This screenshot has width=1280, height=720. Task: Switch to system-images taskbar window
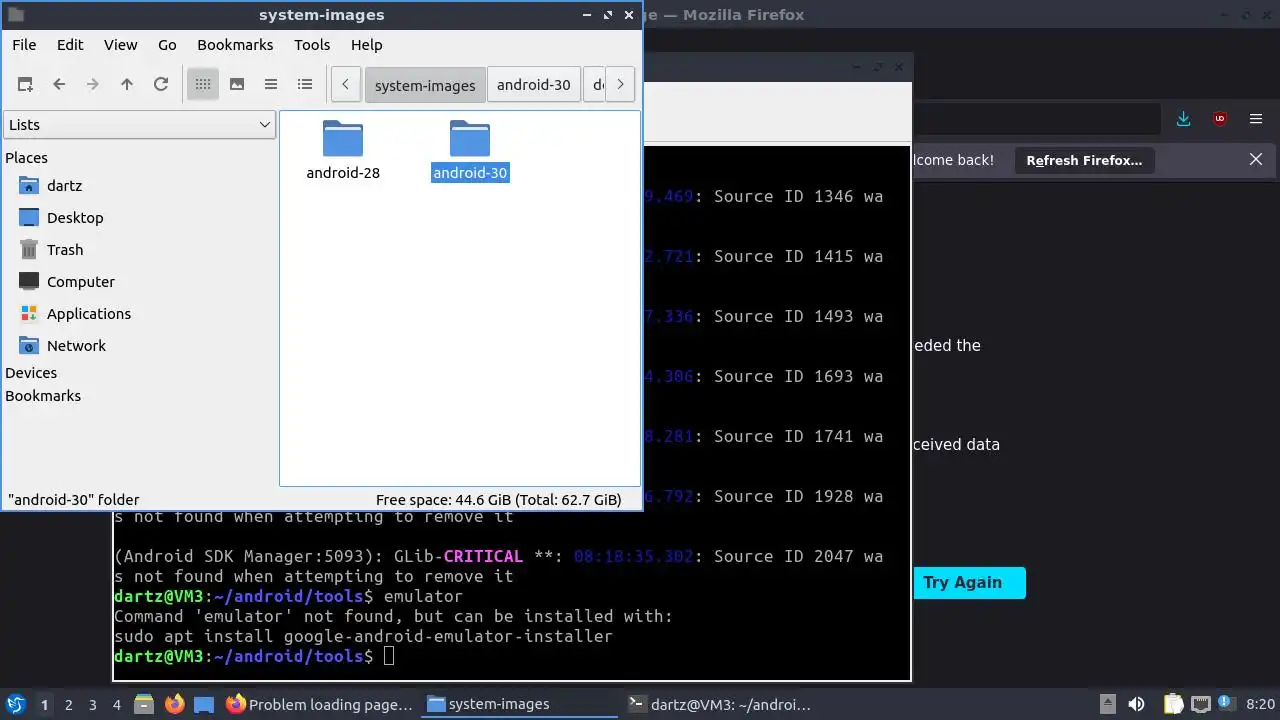pyautogui.click(x=520, y=705)
